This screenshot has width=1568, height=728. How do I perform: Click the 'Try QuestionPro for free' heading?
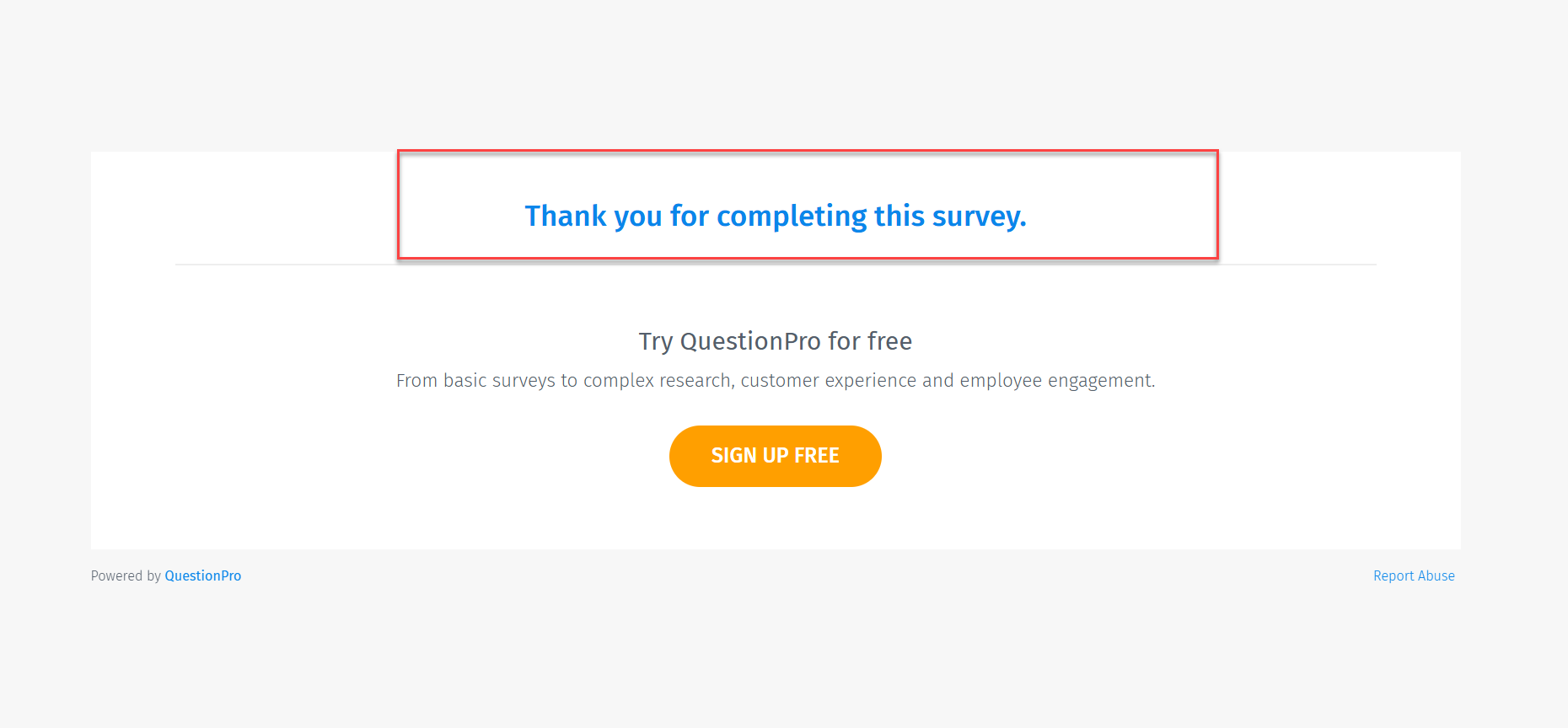(x=775, y=341)
